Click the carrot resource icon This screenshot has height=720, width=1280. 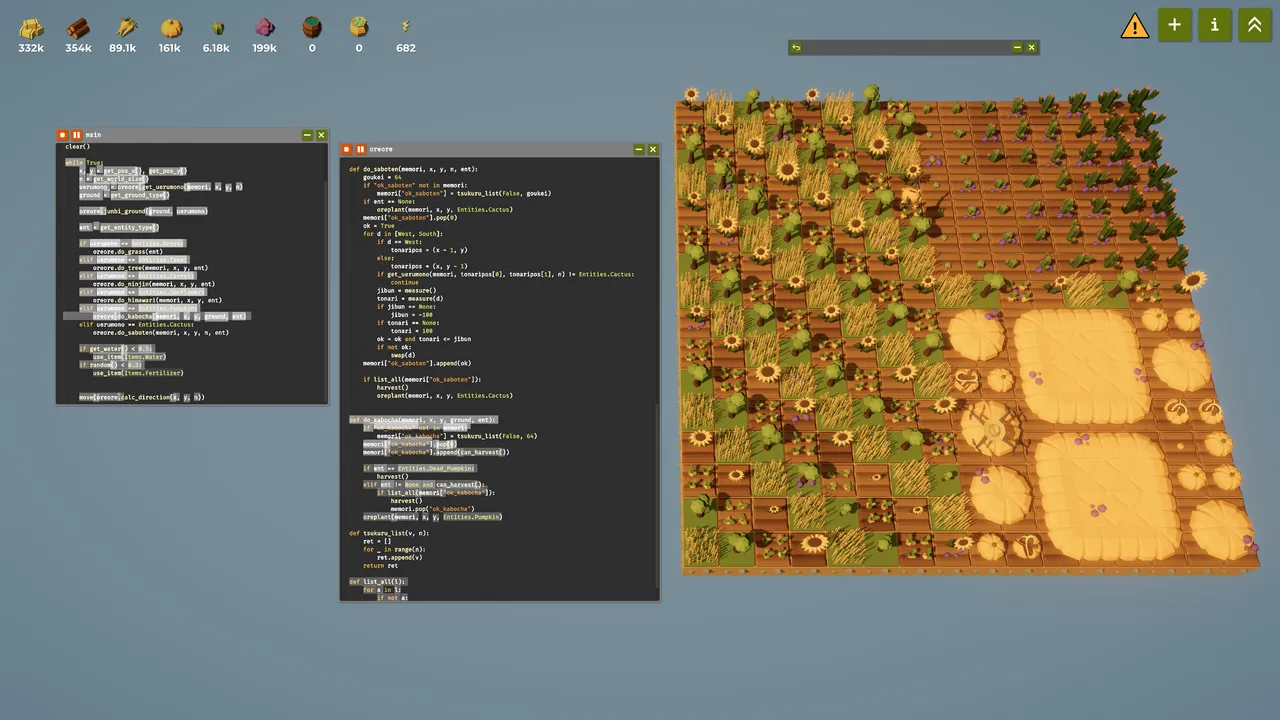tap(124, 27)
